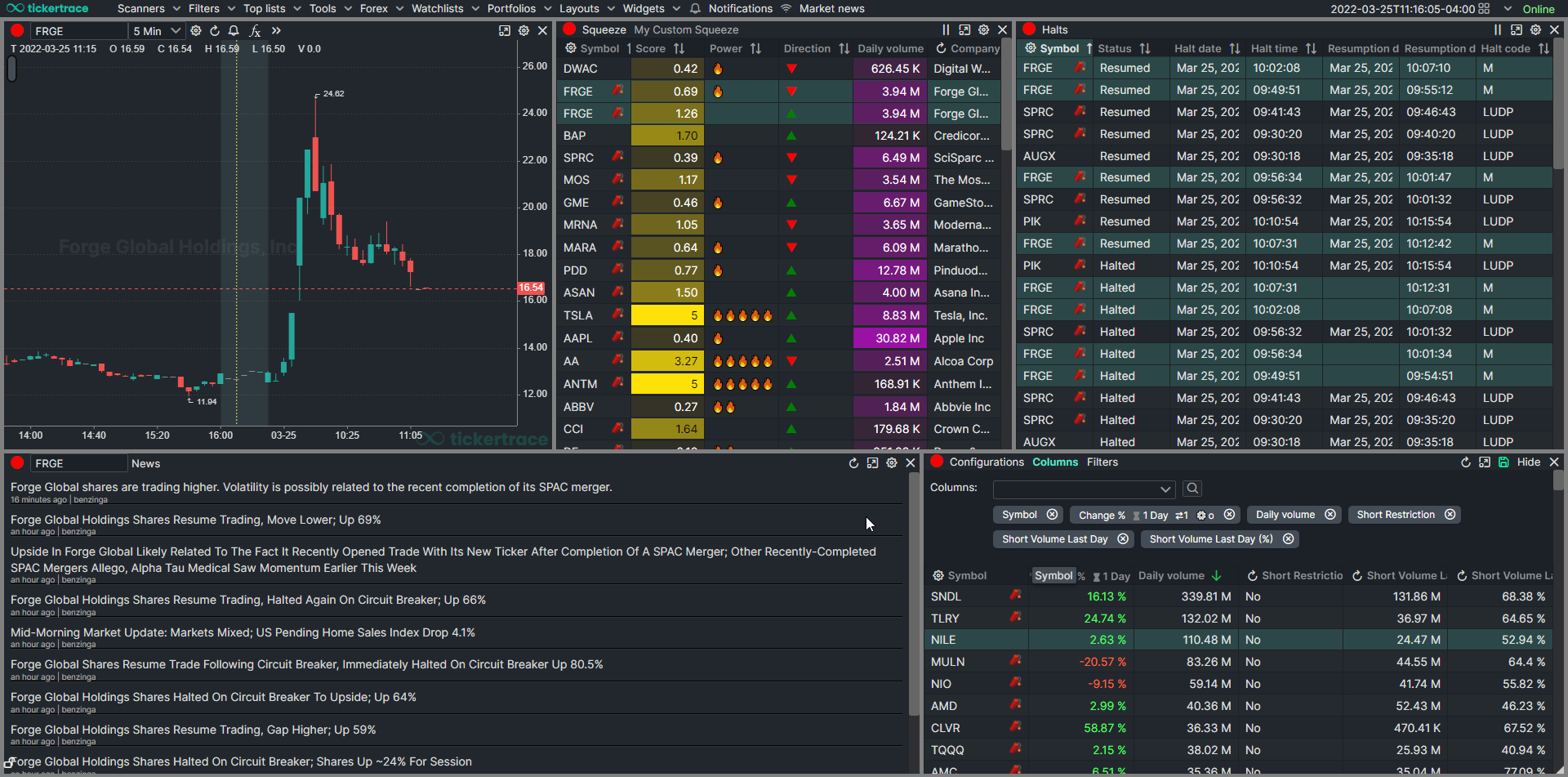This screenshot has width=1568, height=777.
Task: Open Squeeze table column settings gear
Action: pyautogui.click(x=571, y=48)
